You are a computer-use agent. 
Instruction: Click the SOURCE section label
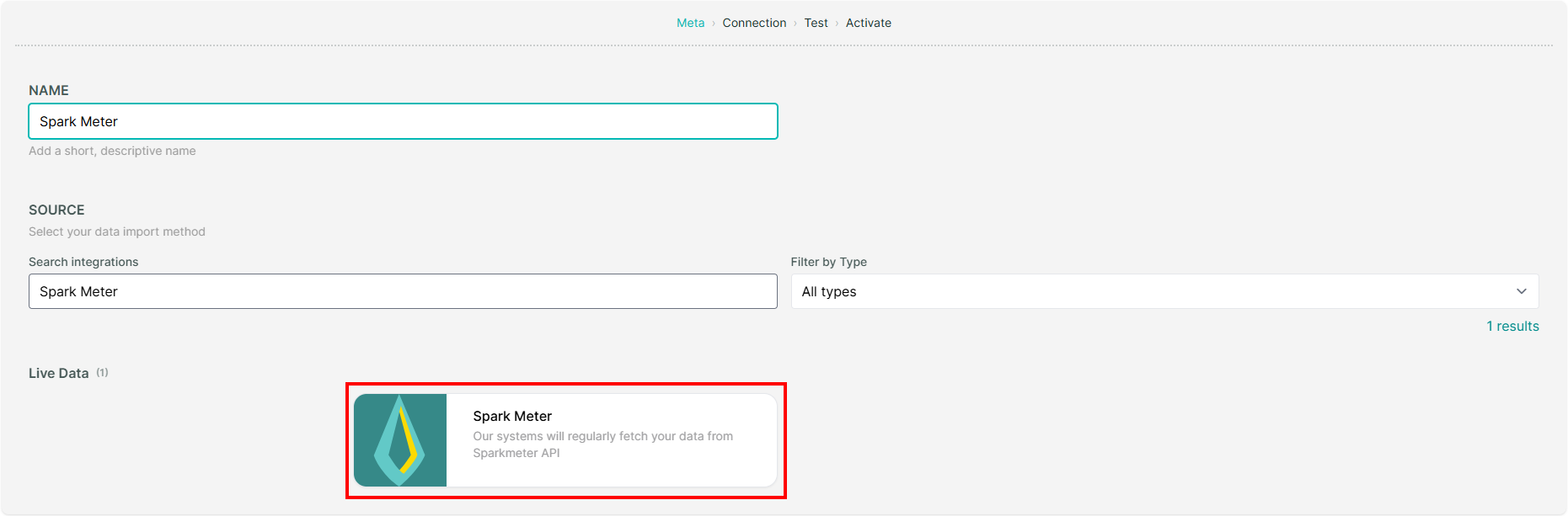[x=56, y=210]
